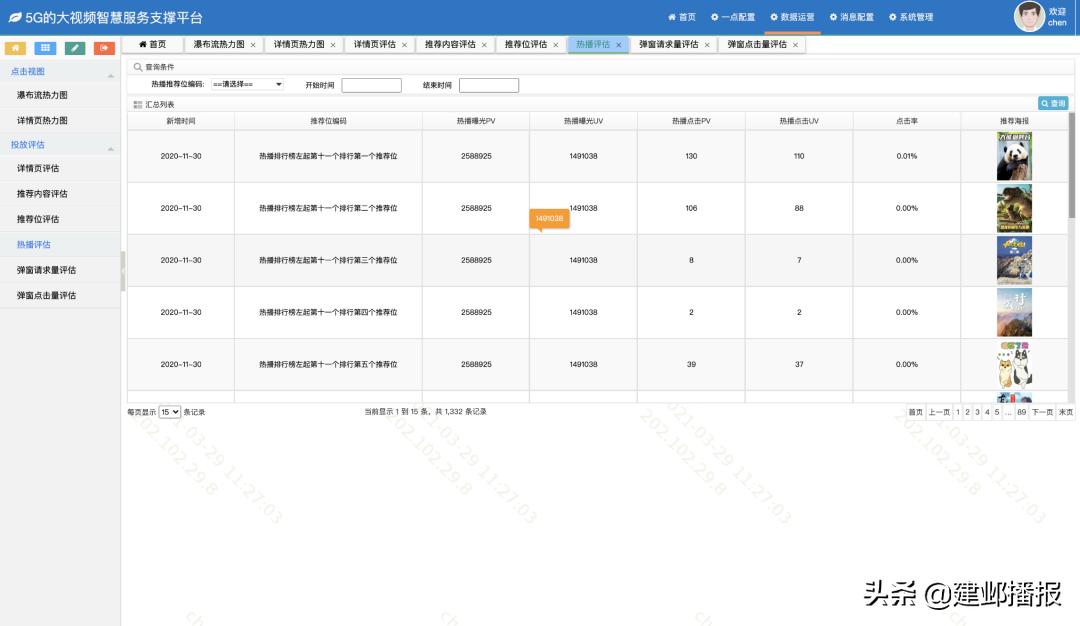Click 末页 to jump to the last page
This screenshot has height=626, width=1080.
tap(1067, 410)
